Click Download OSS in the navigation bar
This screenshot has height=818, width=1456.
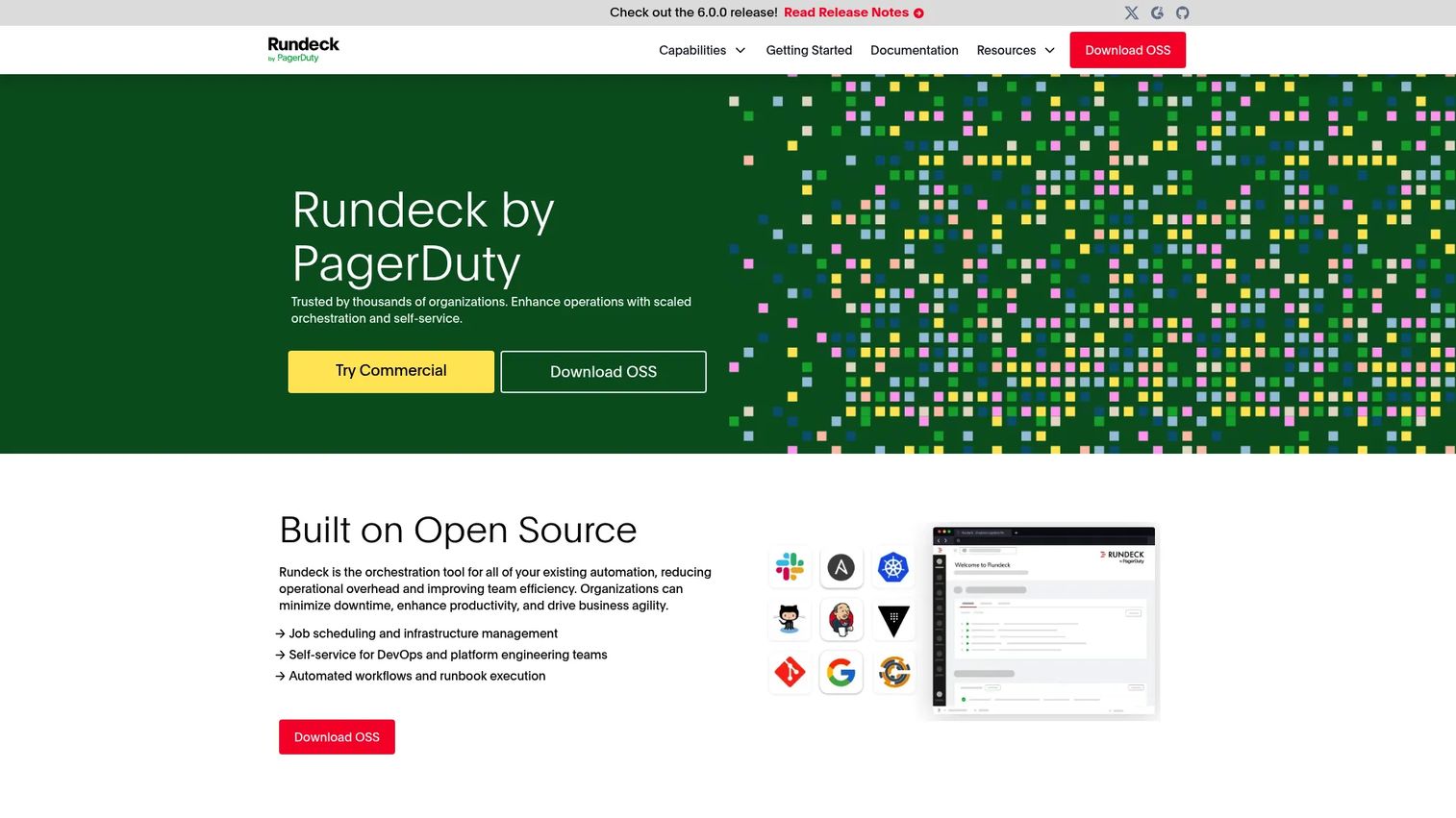[x=1127, y=50]
